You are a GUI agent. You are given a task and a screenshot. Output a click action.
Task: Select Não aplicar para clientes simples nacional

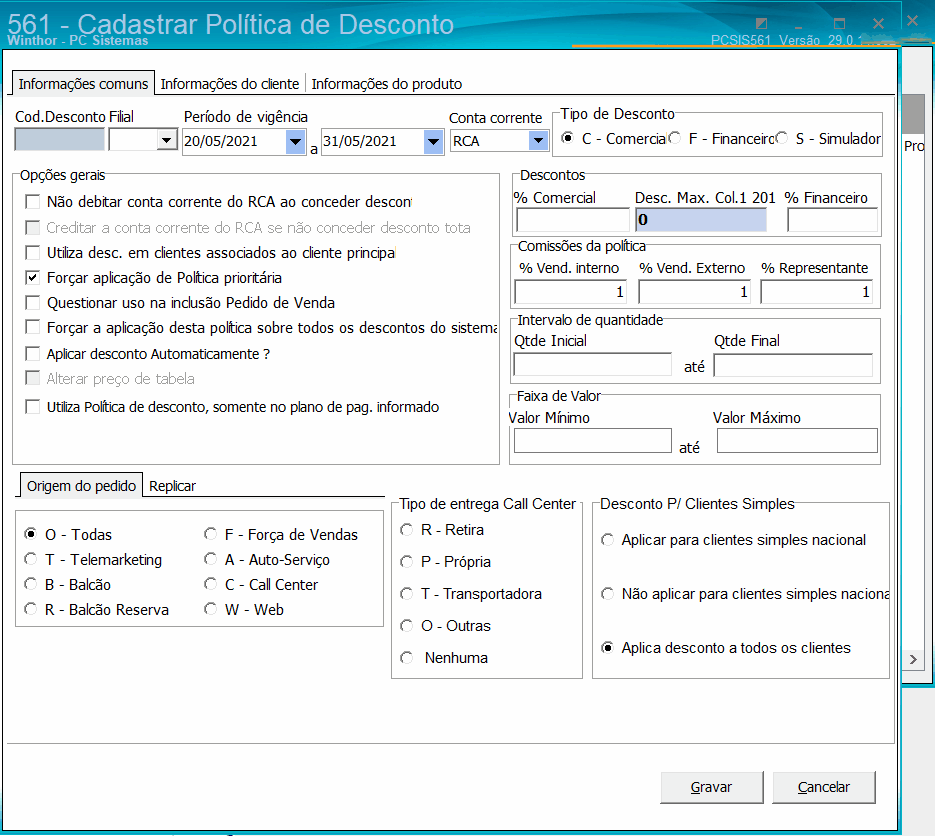[x=608, y=594]
